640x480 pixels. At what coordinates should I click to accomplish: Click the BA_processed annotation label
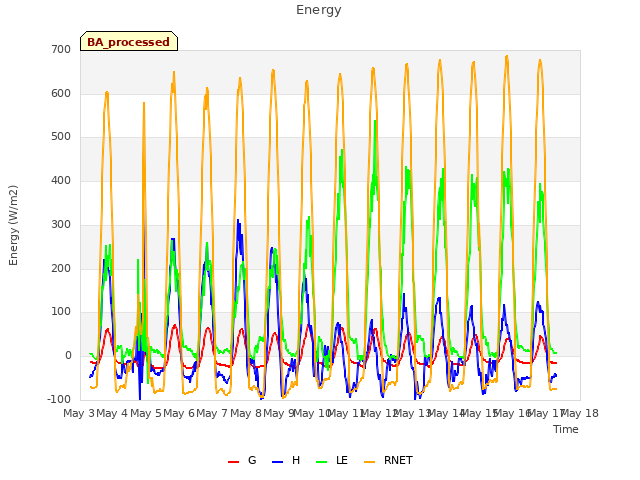click(129, 42)
